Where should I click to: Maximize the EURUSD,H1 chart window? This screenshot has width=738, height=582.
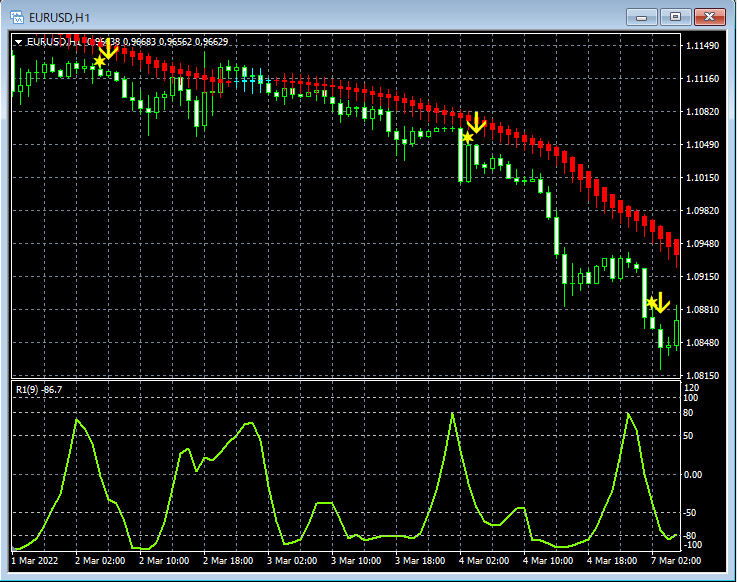[x=675, y=17]
